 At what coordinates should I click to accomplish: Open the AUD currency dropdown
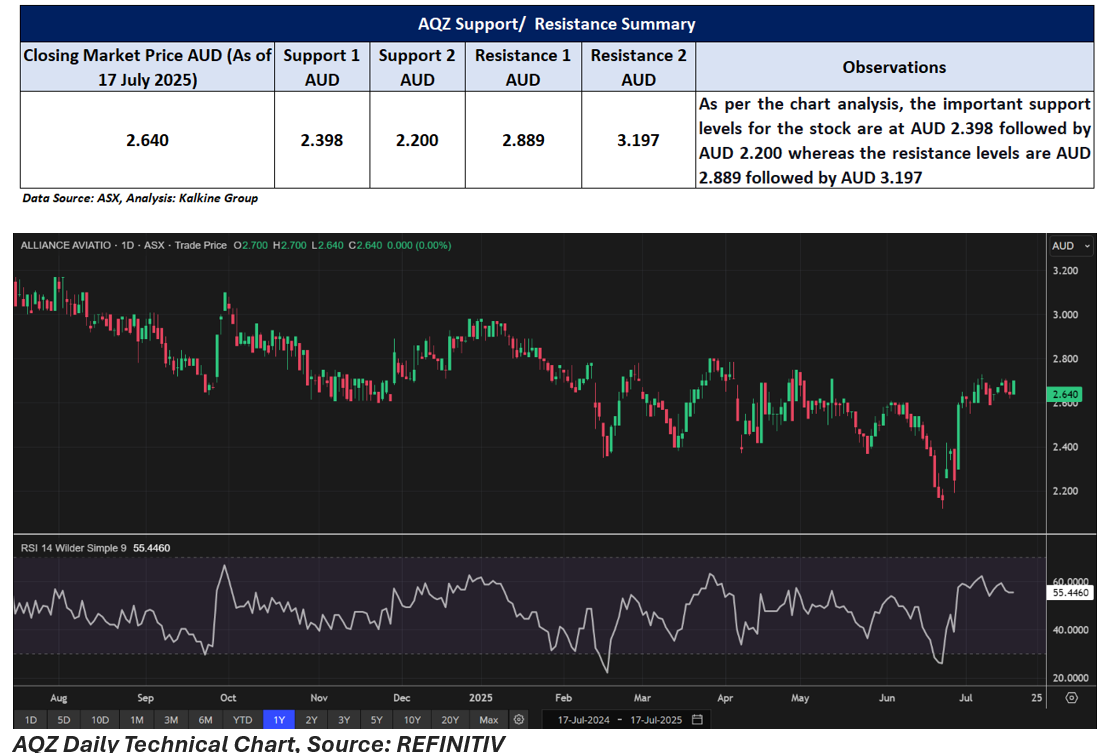click(x=1071, y=245)
